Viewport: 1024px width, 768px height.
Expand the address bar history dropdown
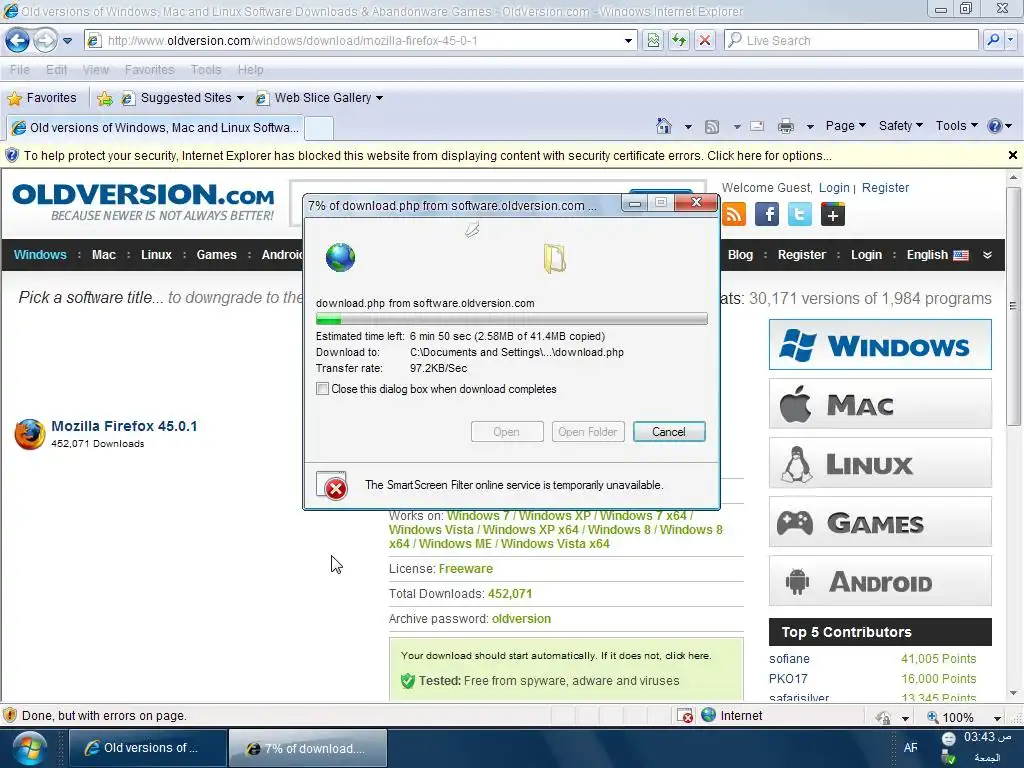(628, 41)
